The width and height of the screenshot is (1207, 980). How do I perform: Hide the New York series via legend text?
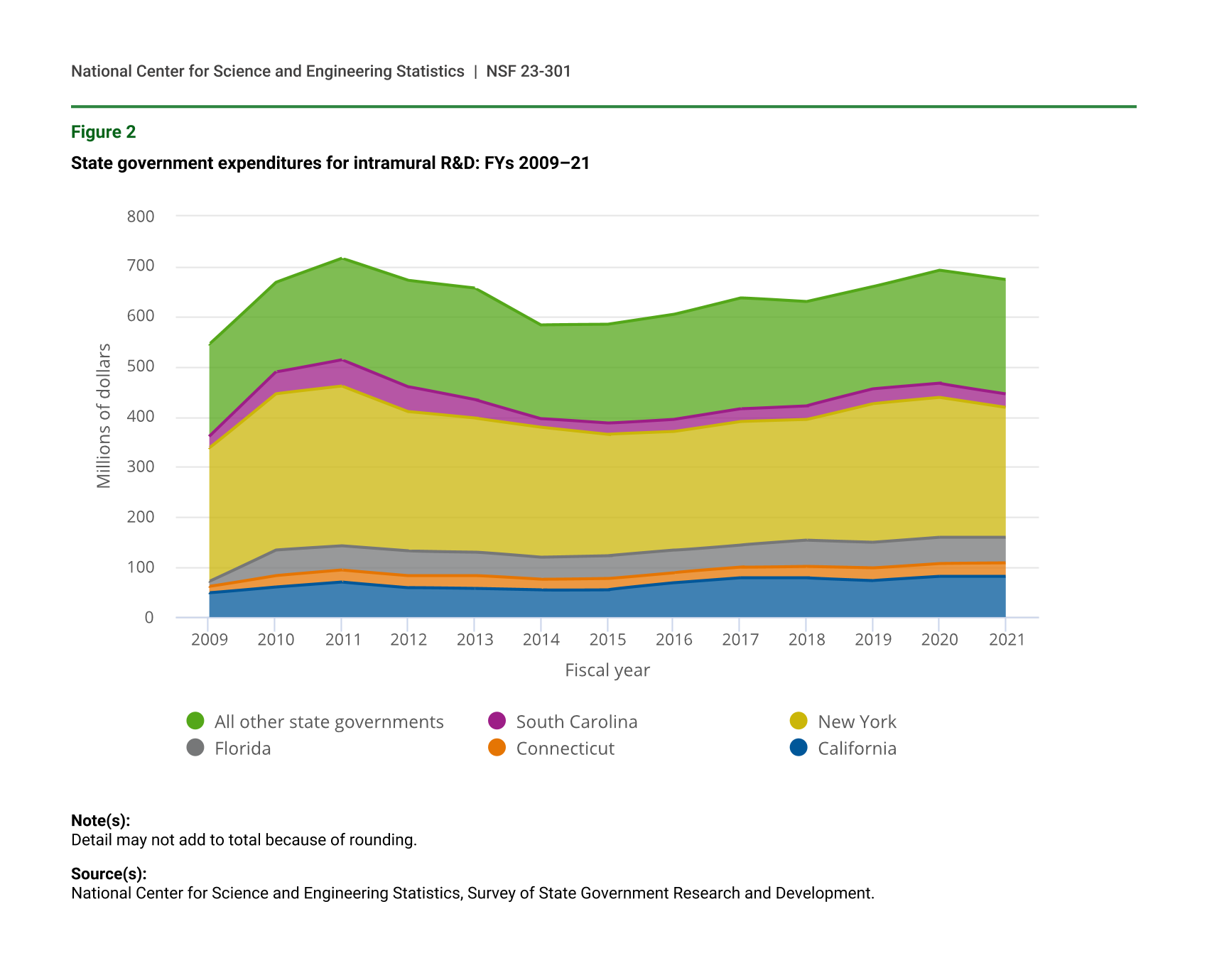tap(856, 722)
